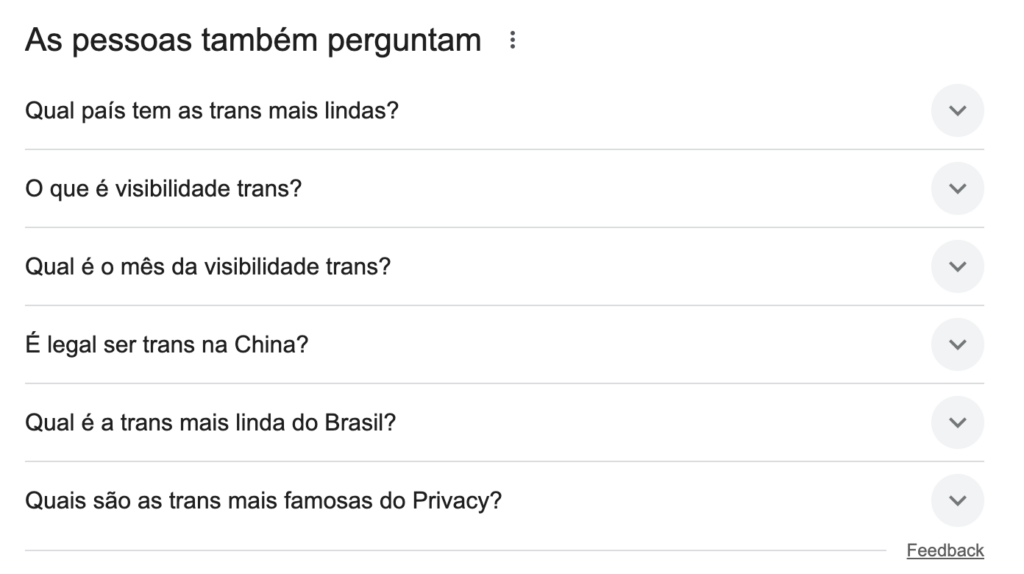This screenshot has height=574, width=1024.
Task: Open the three-dot options menu beside the heading
Action: [513, 41]
